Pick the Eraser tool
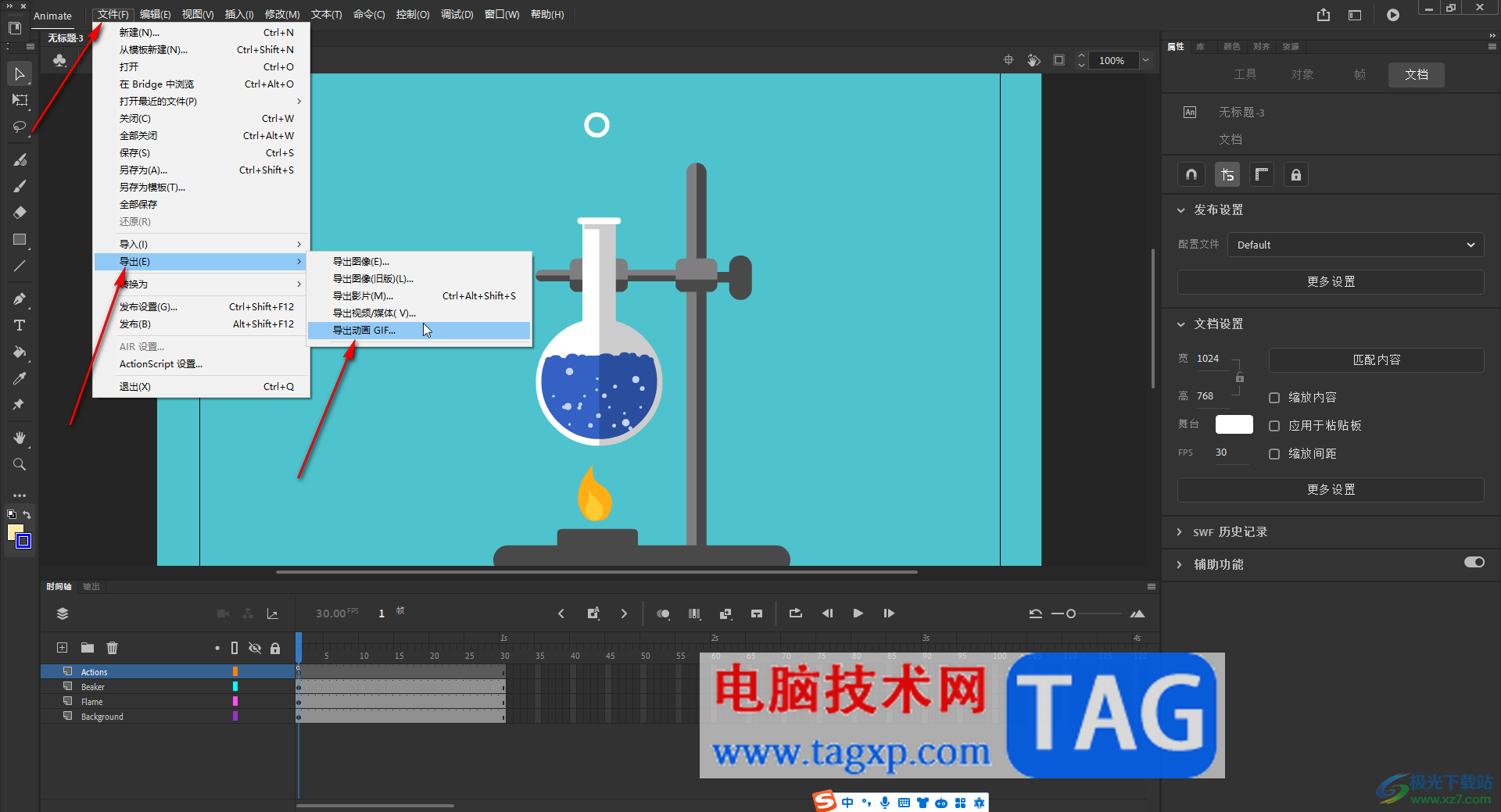This screenshot has width=1501, height=812. point(20,213)
